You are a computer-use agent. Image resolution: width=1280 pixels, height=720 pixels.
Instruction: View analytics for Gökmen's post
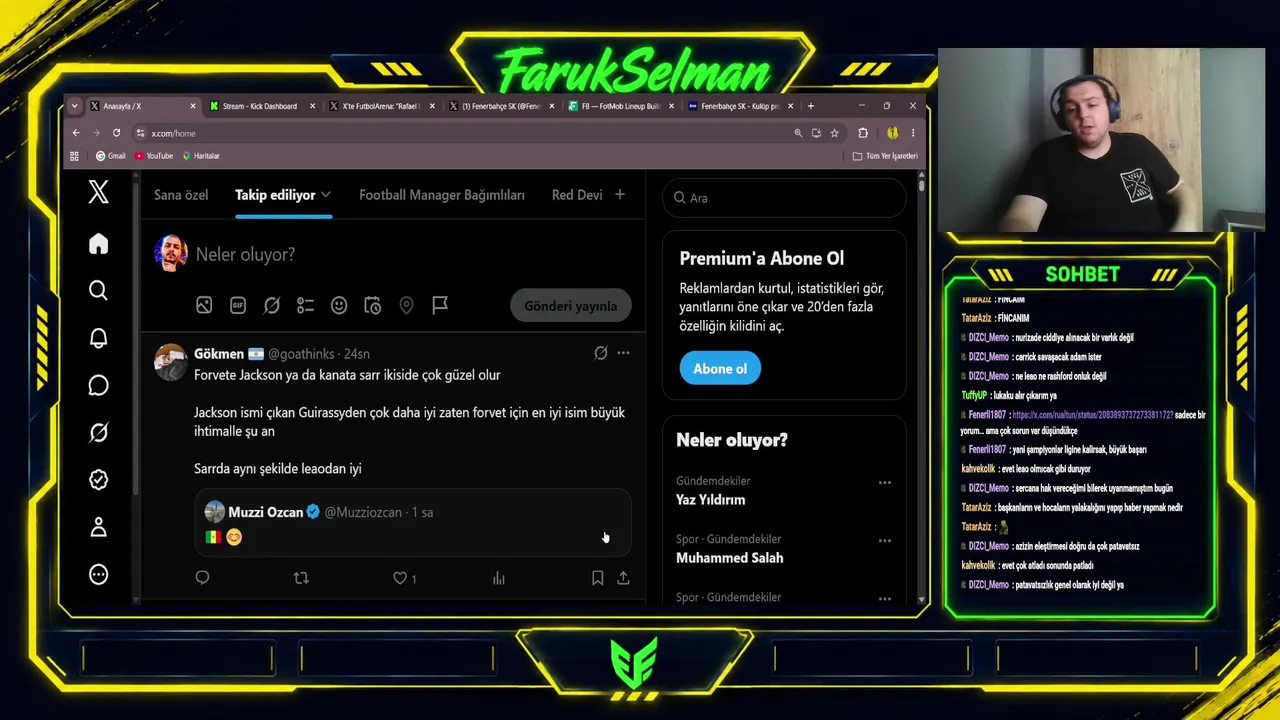pyautogui.click(x=499, y=578)
